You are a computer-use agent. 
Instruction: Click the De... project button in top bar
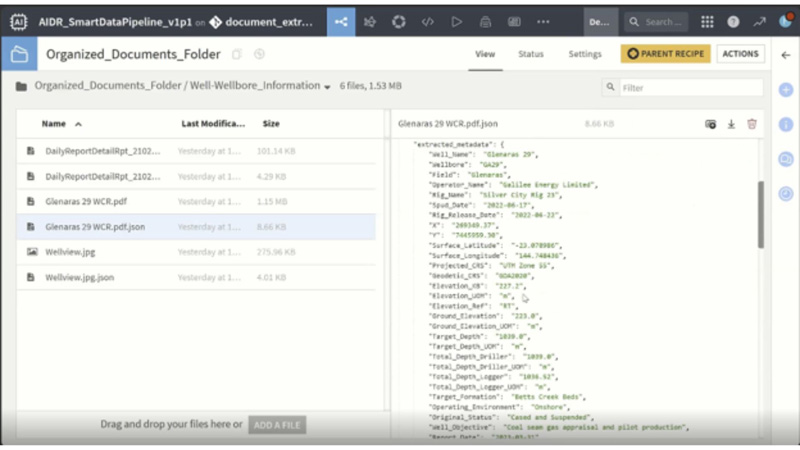tap(601, 22)
